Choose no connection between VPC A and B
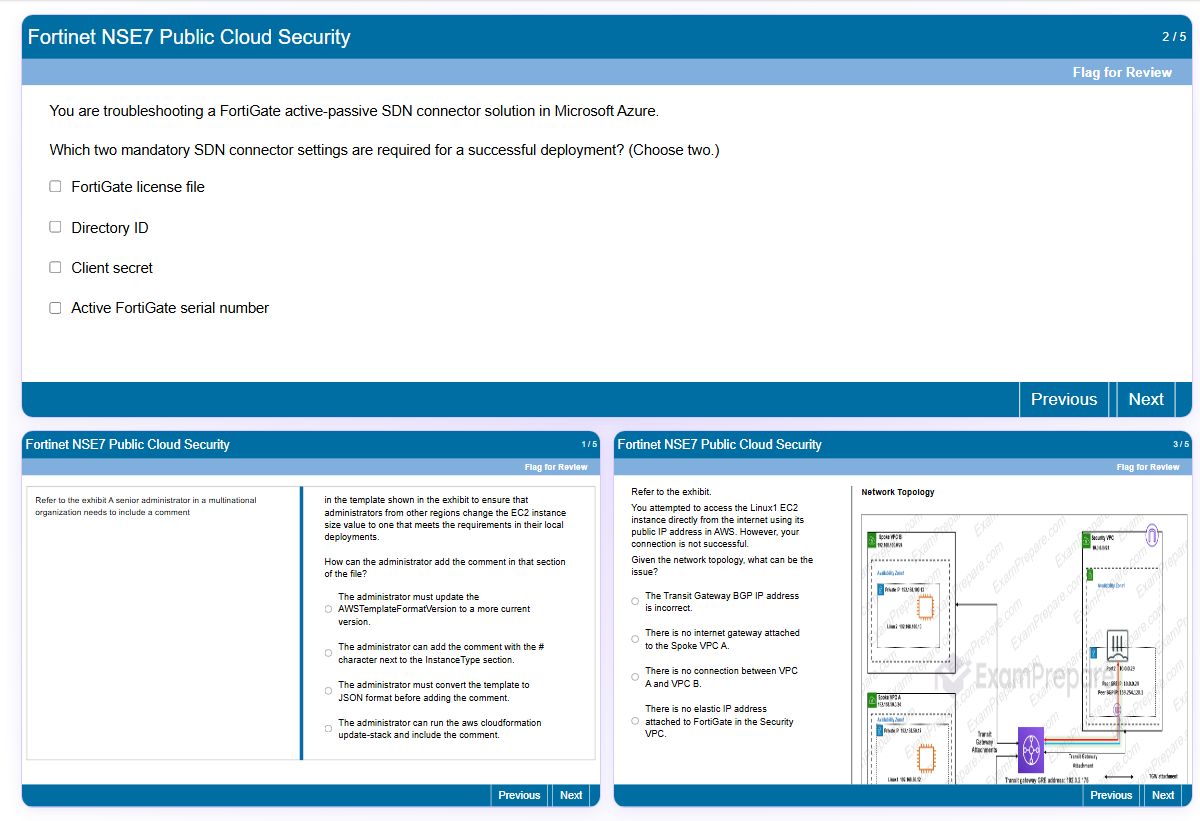The width and height of the screenshot is (1200, 821). point(635,677)
